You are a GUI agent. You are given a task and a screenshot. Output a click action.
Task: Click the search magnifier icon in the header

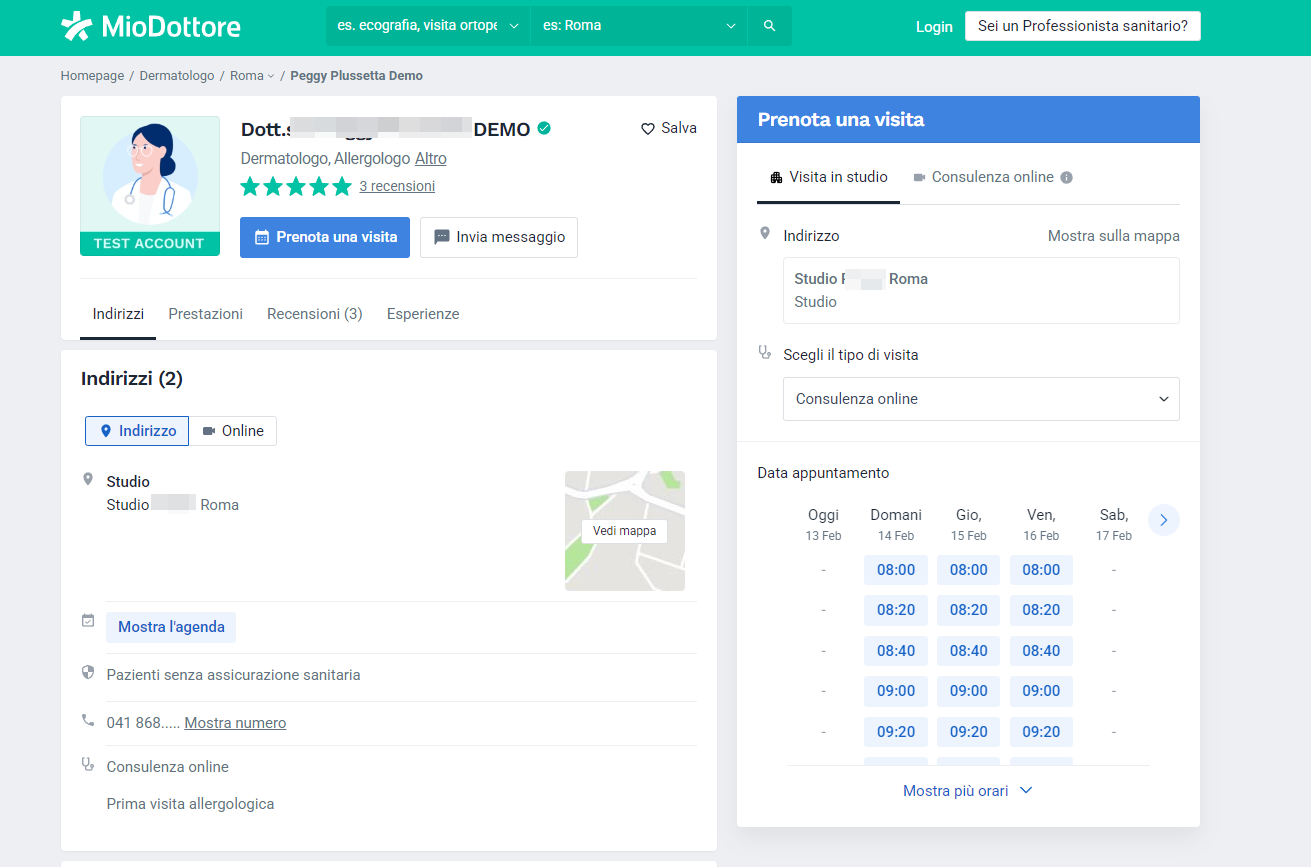click(769, 25)
